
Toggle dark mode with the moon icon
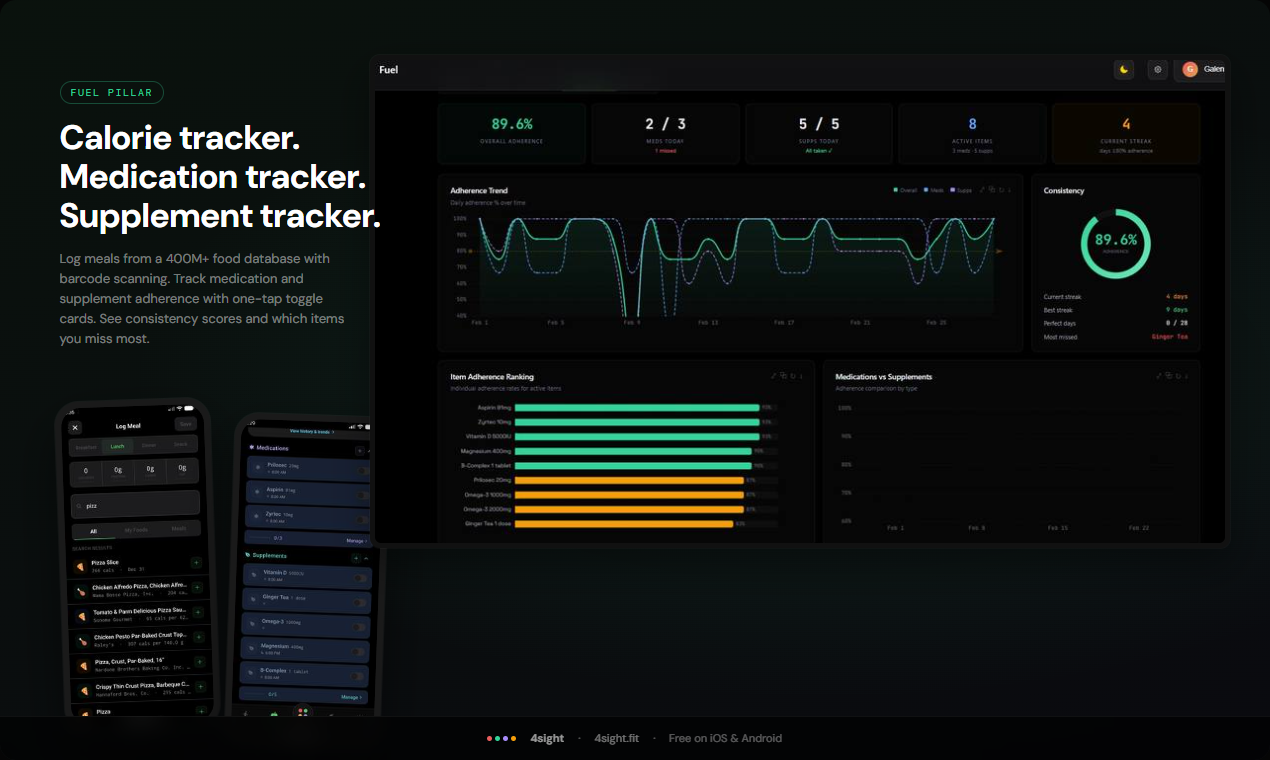pos(1123,69)
